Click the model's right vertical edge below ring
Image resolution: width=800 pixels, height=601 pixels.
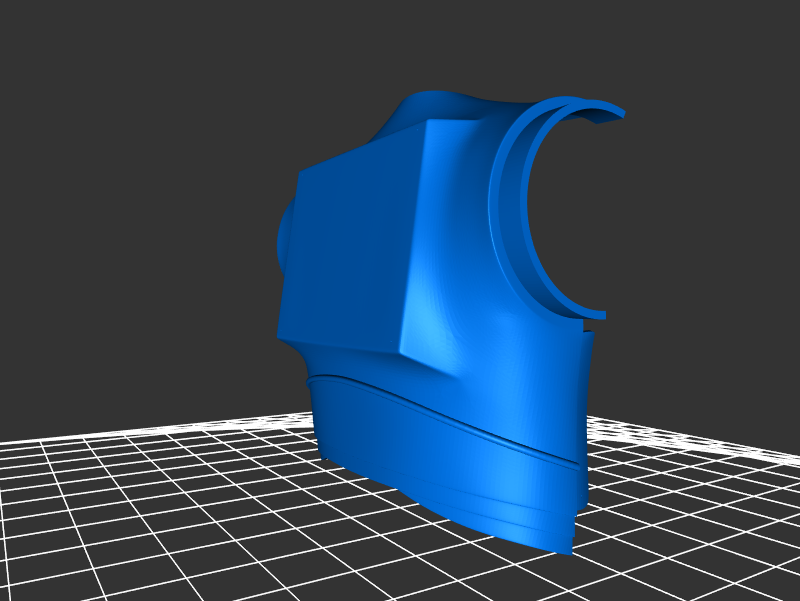click(x=586, y=400)
